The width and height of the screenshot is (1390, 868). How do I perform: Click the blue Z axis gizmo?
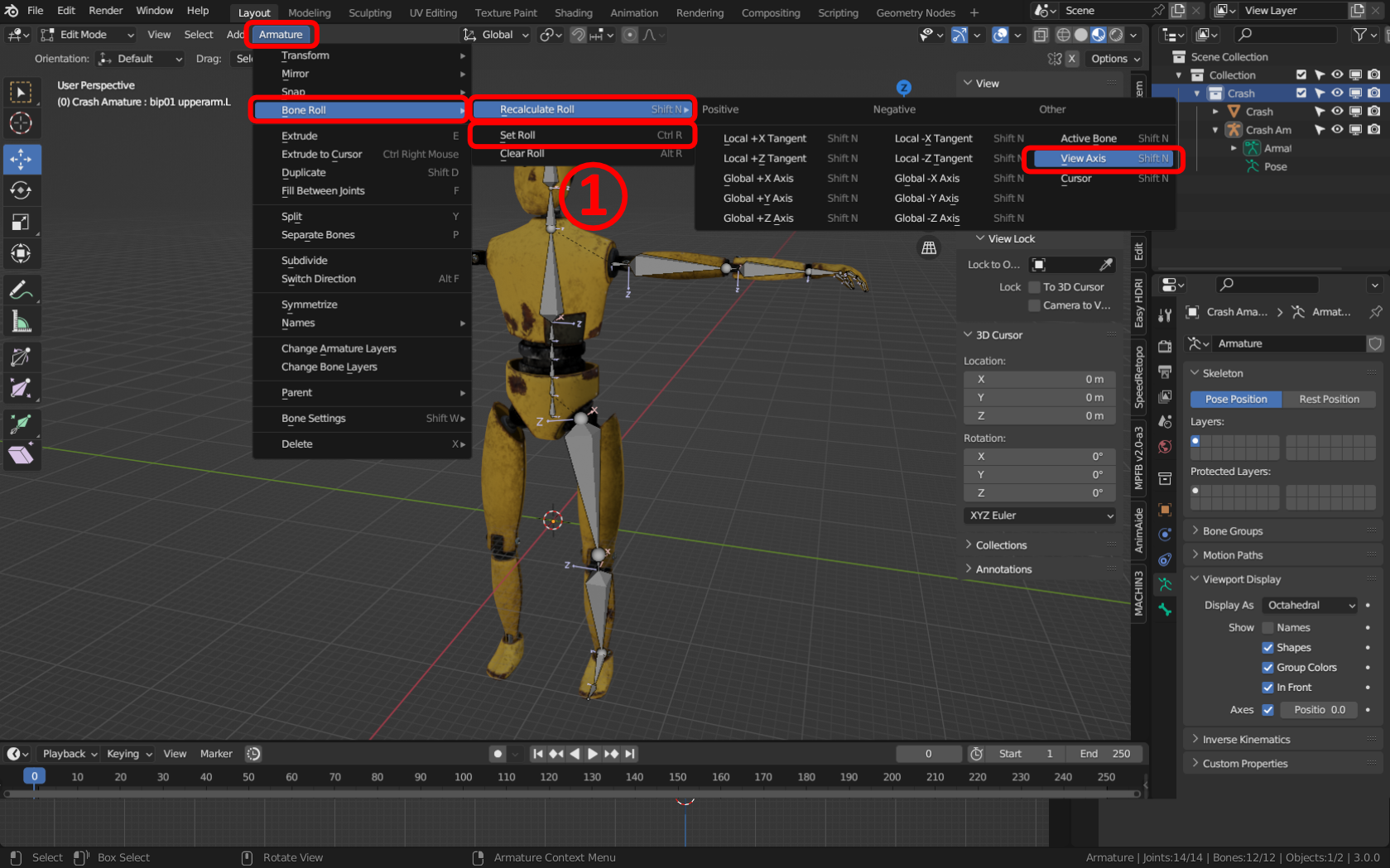[904, 87]
